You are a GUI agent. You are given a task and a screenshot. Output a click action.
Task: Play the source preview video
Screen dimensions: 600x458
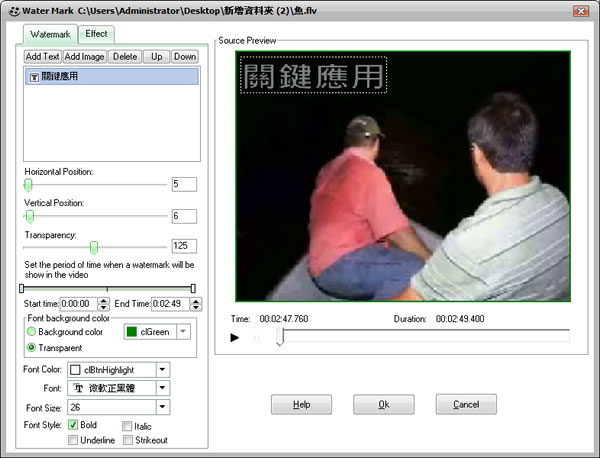(235, 337)
